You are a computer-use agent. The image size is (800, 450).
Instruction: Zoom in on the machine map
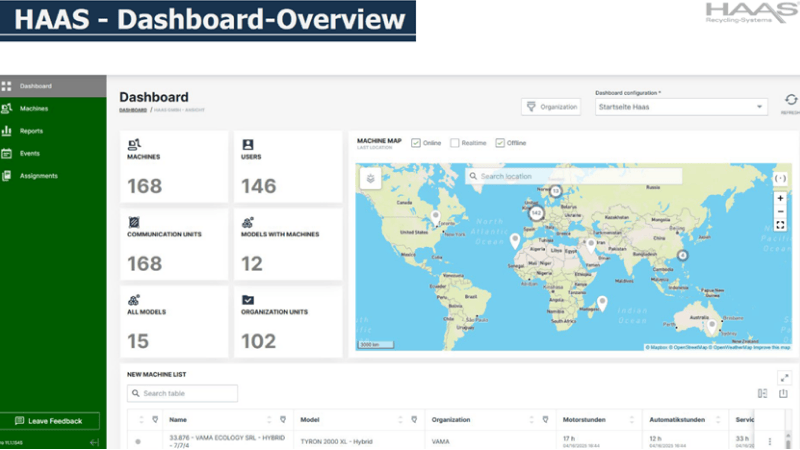coord(780,198)
